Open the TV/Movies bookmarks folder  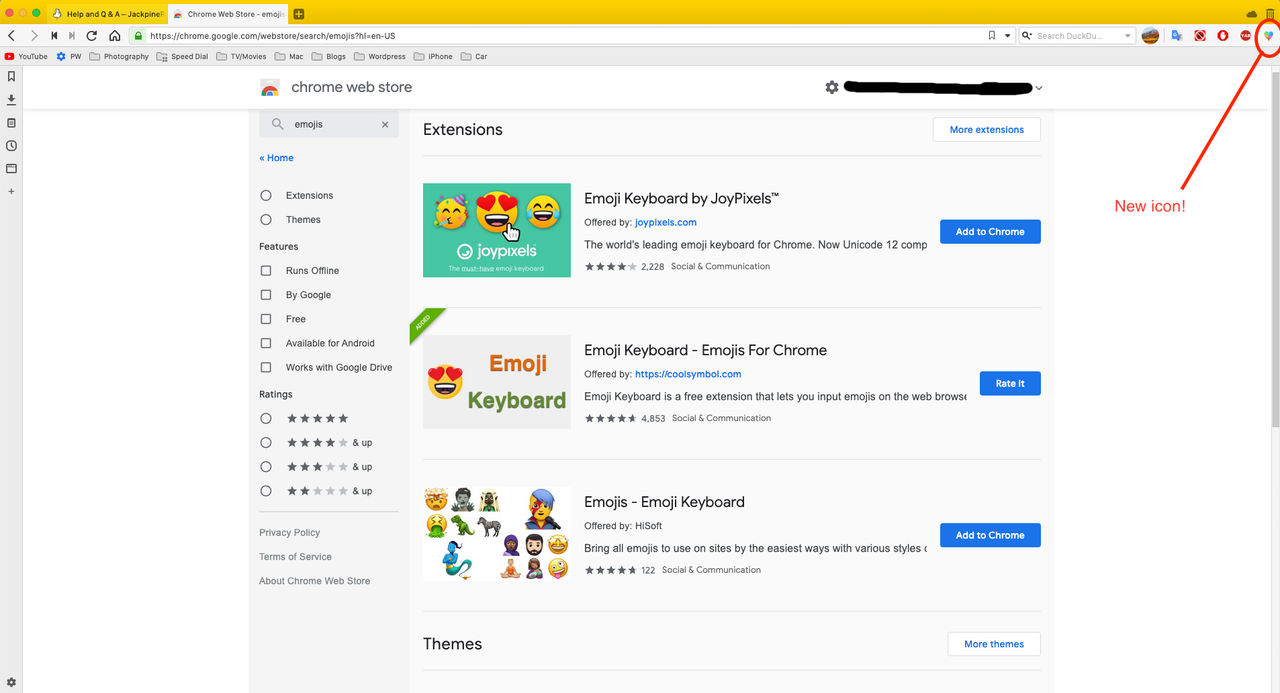(242, 57)
